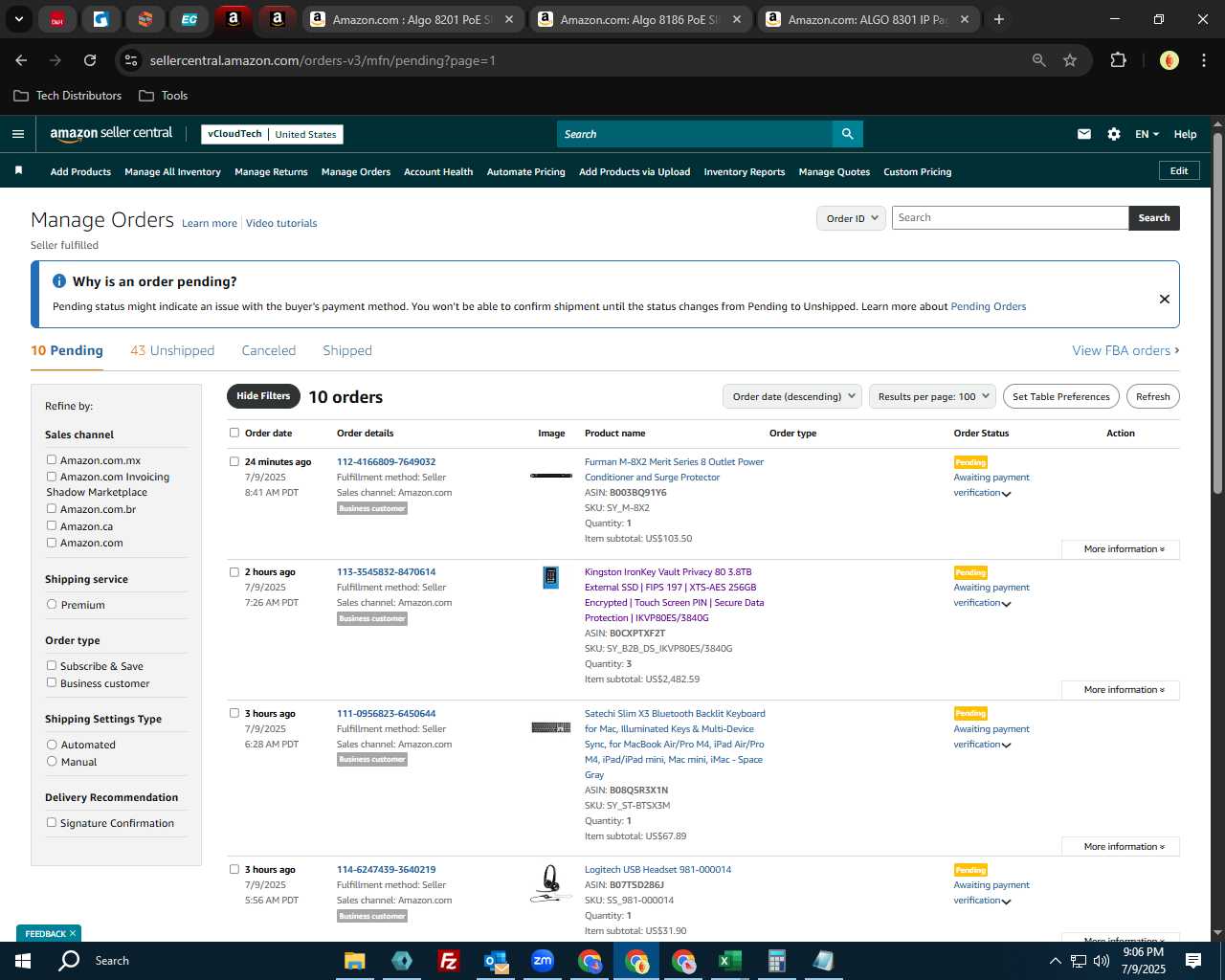Open order link 113-3545832-8470614
Screen dimensions: 1225x980
pyautogui.click(x=386, y=572)
